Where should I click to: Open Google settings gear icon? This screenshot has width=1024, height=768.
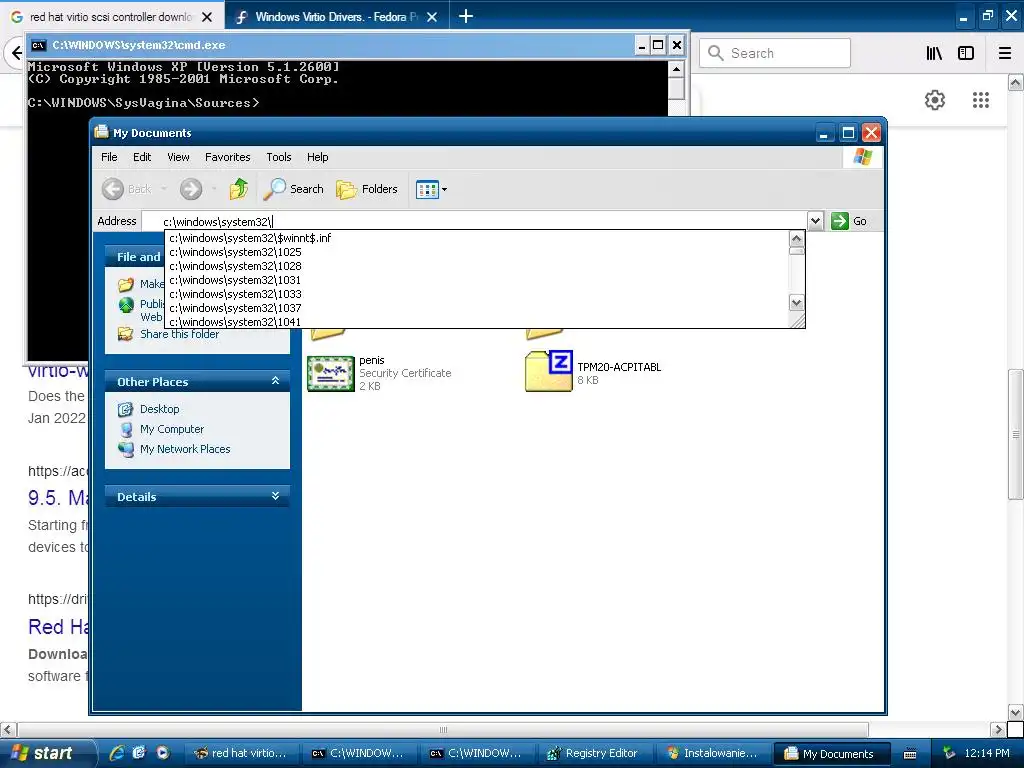coord(935,100)
